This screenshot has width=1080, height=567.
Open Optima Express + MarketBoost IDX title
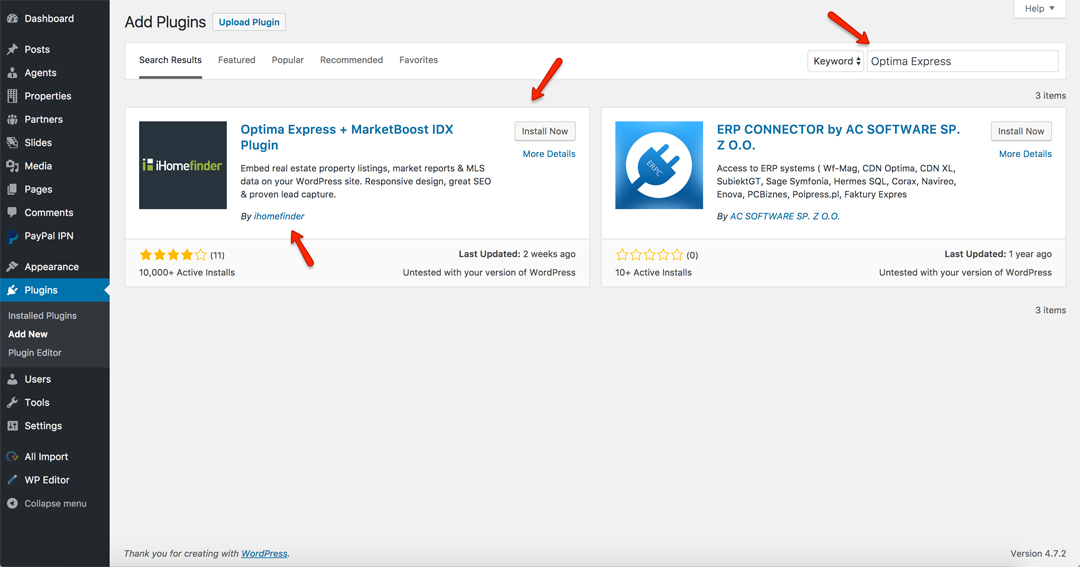point(346,137)
